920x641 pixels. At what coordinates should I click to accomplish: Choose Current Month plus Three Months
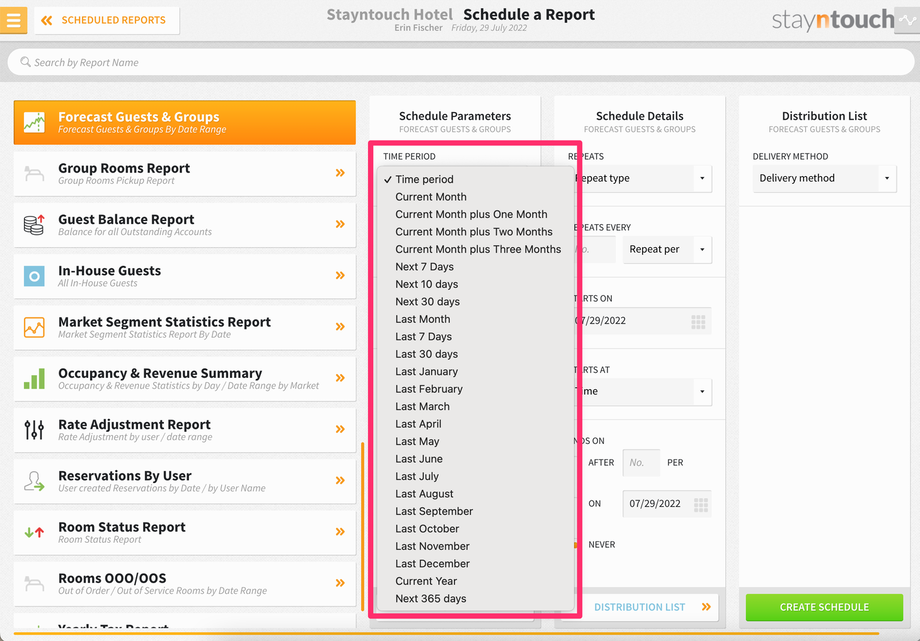coord(475,249)
